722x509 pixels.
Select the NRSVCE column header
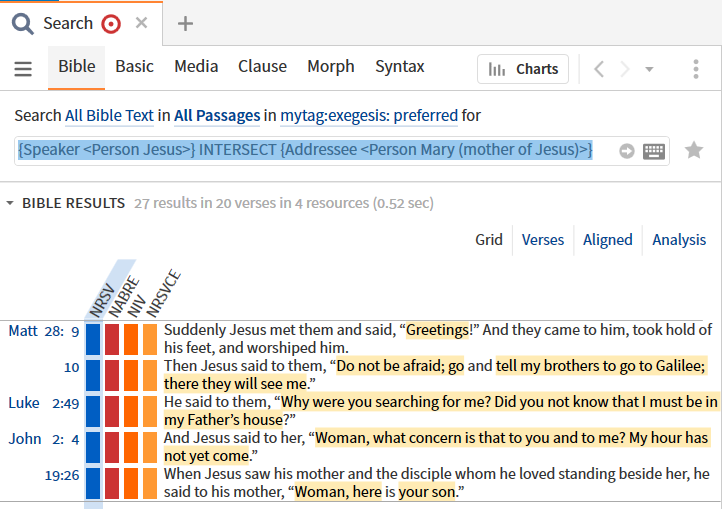[x=163, y=294]
